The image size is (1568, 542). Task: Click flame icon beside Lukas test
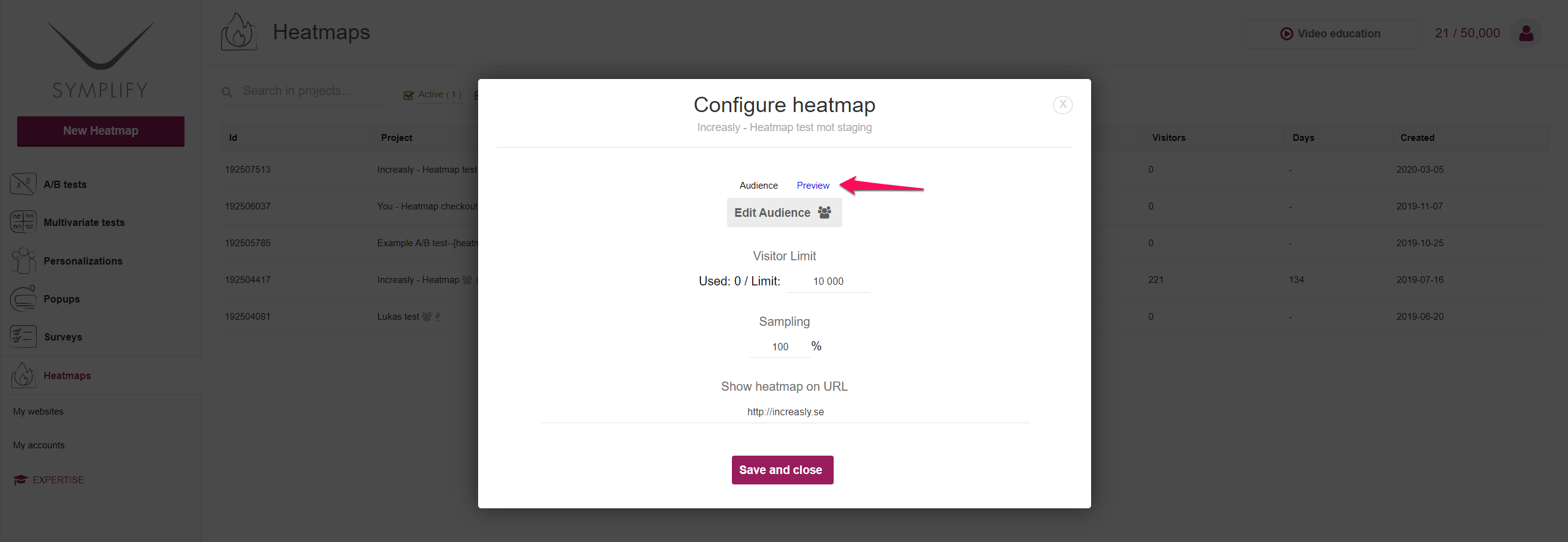438,317
